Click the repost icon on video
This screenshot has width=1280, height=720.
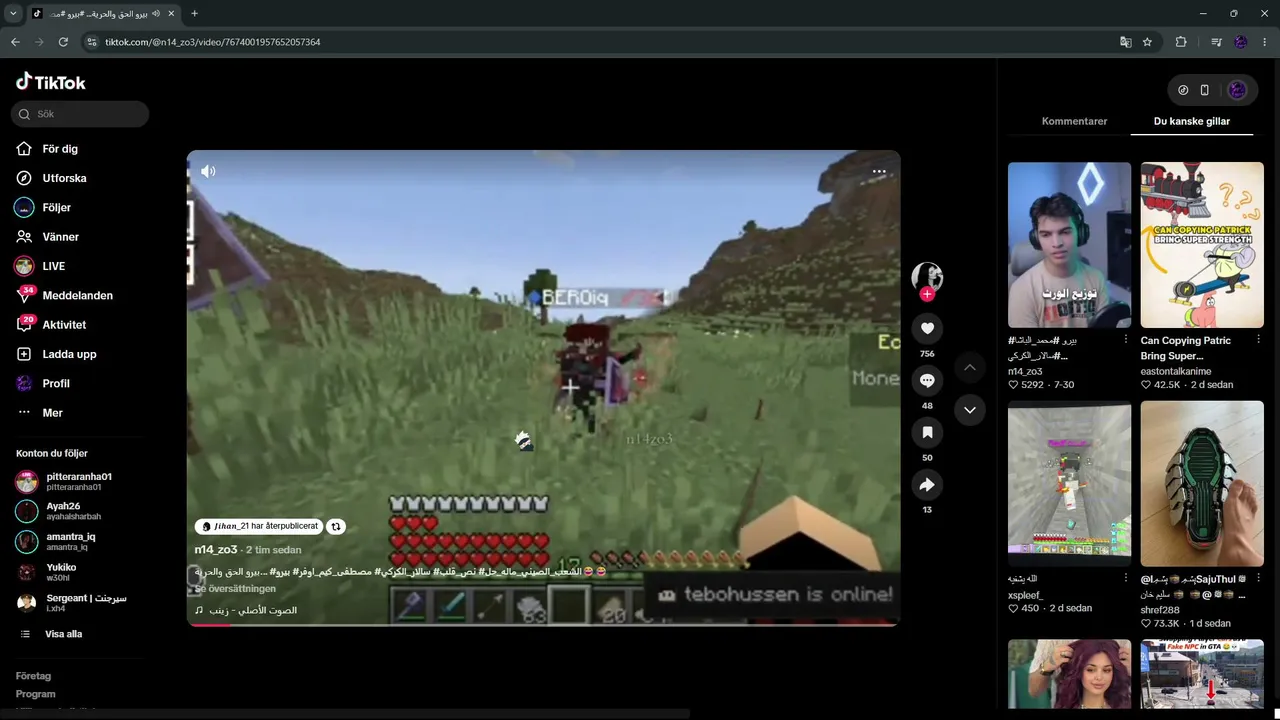pyautogui.click(x=336, y=526)
